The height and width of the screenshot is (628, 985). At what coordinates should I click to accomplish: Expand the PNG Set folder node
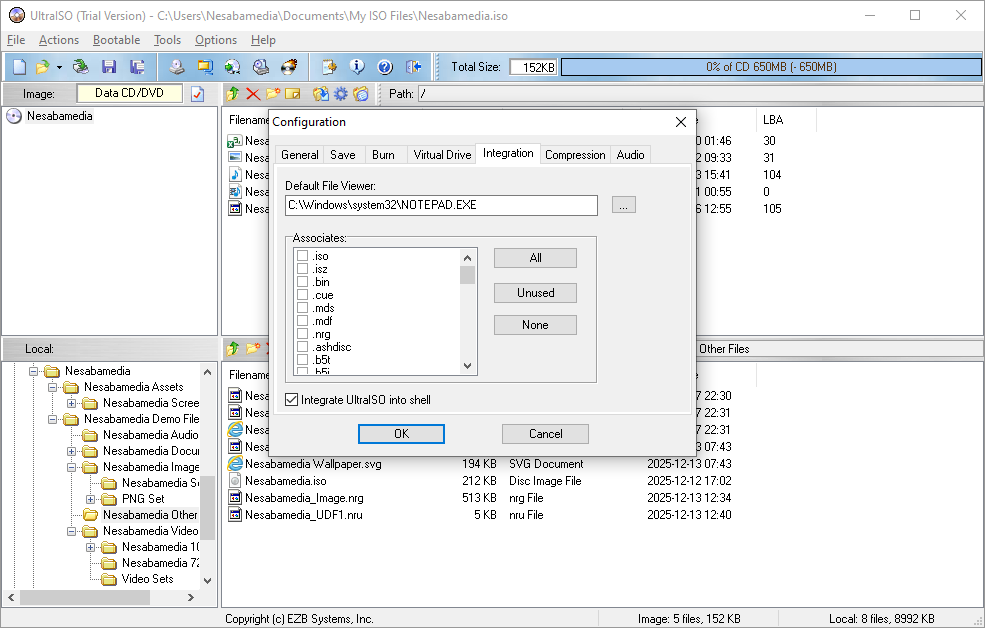coord(90,499)
